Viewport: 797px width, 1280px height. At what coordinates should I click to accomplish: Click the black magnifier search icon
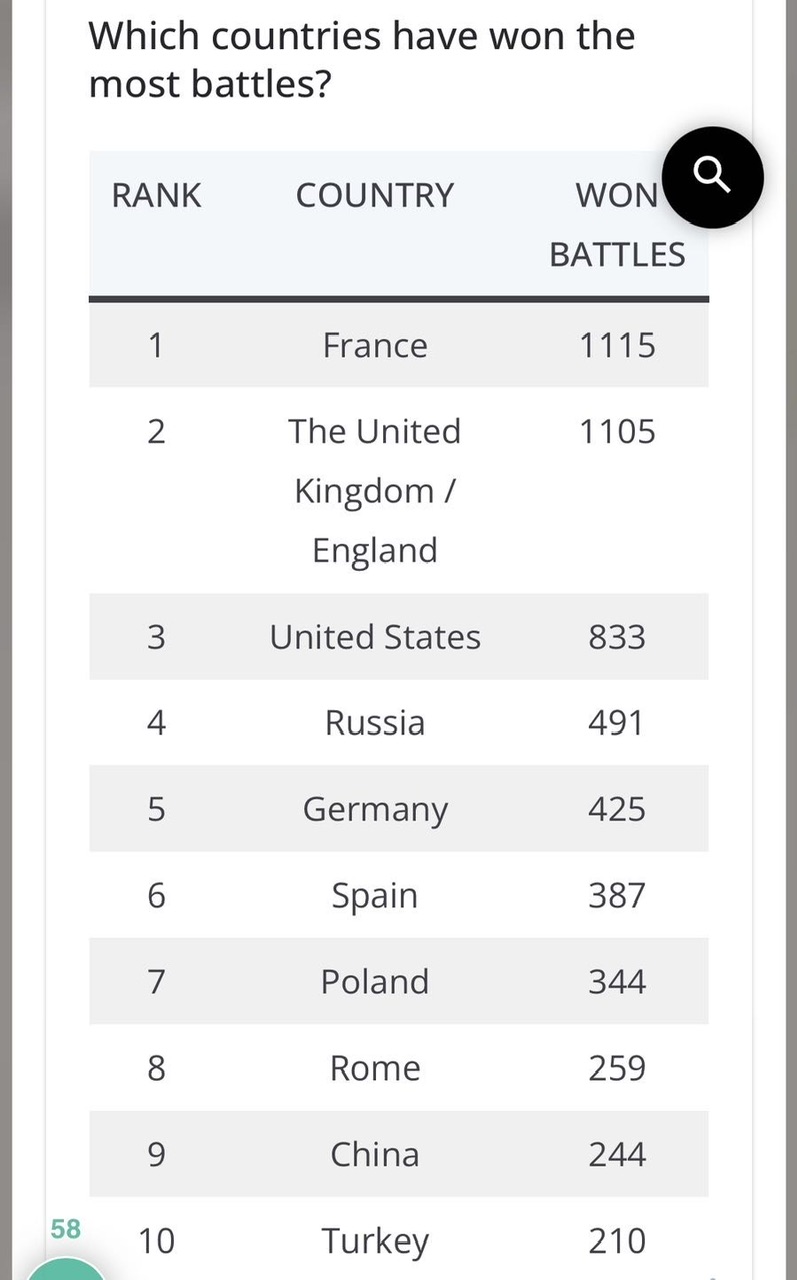[x=711, y=177]
